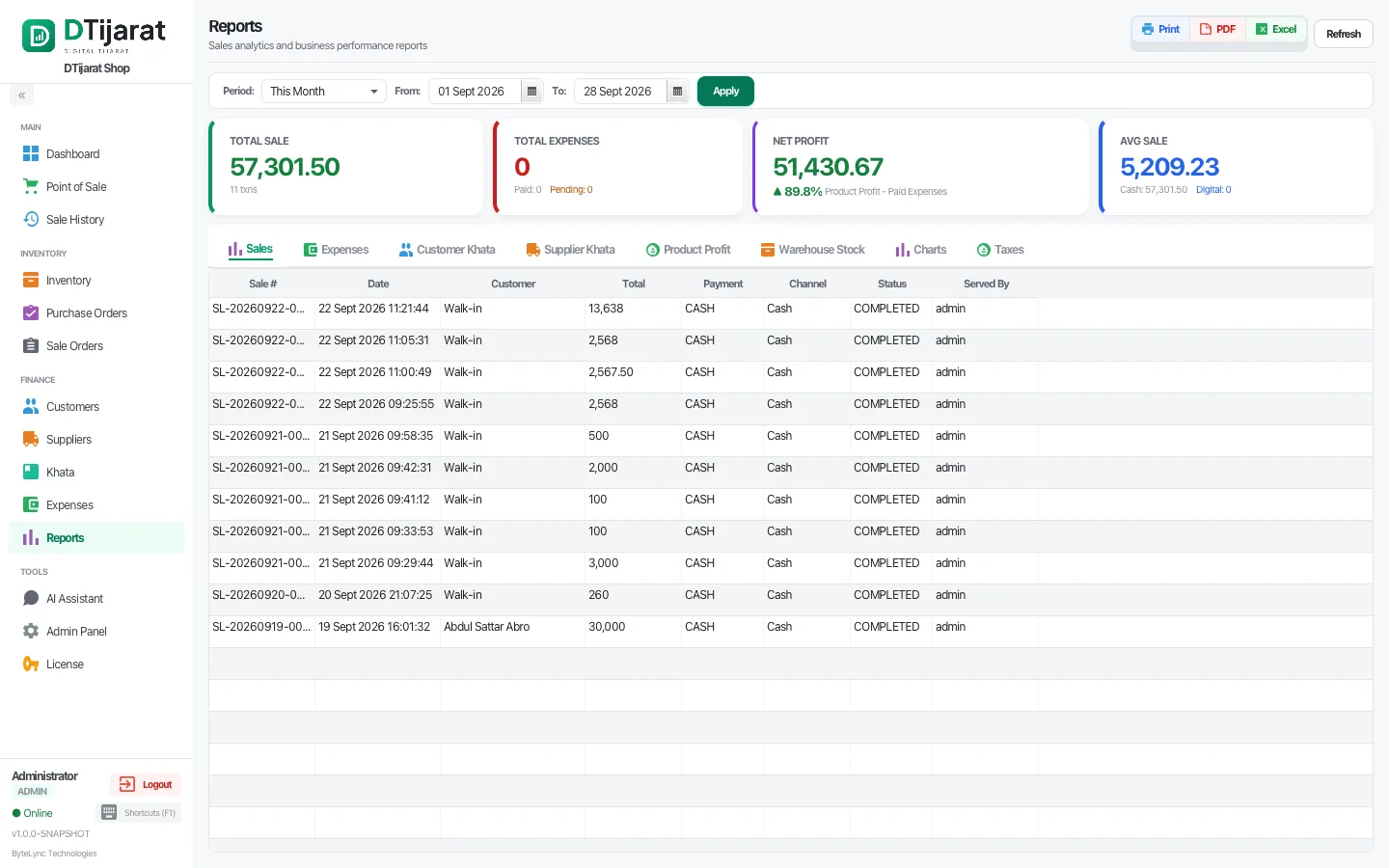
Task: Click the Digital: 0 label
Action: [1213, 190]
